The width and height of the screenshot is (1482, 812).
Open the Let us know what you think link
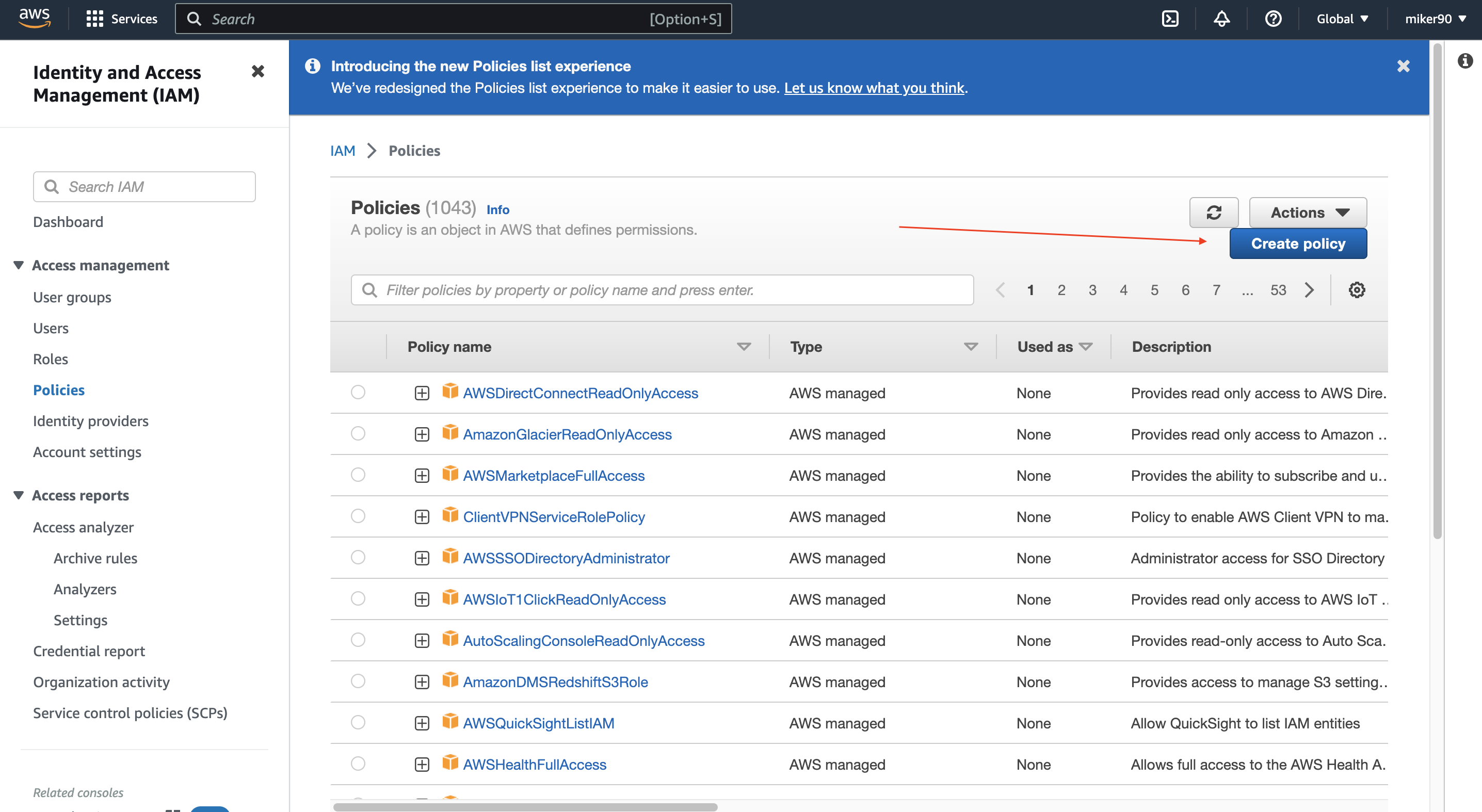coord(874,88)
